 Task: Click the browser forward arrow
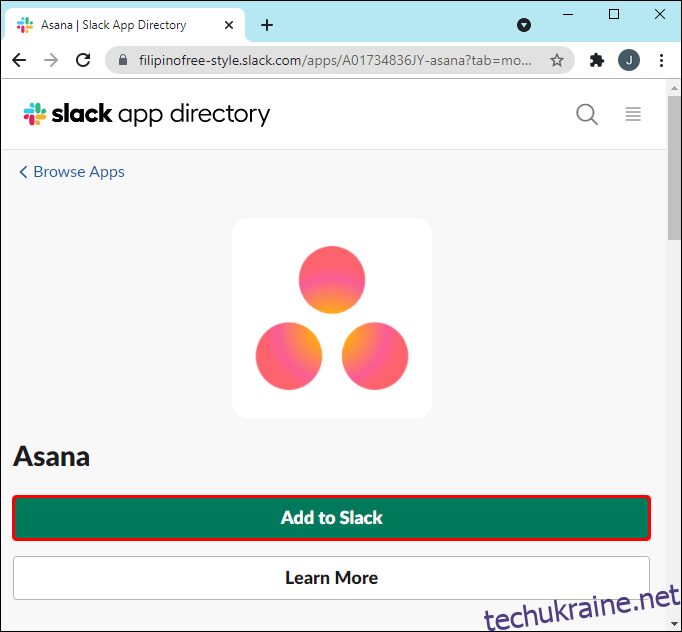[51, 60]
